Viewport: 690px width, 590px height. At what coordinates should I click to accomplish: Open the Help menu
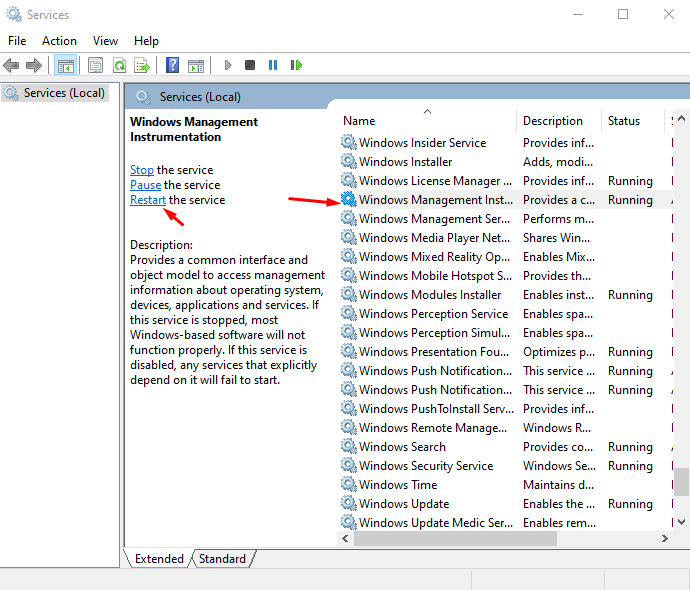click(146, 41)
